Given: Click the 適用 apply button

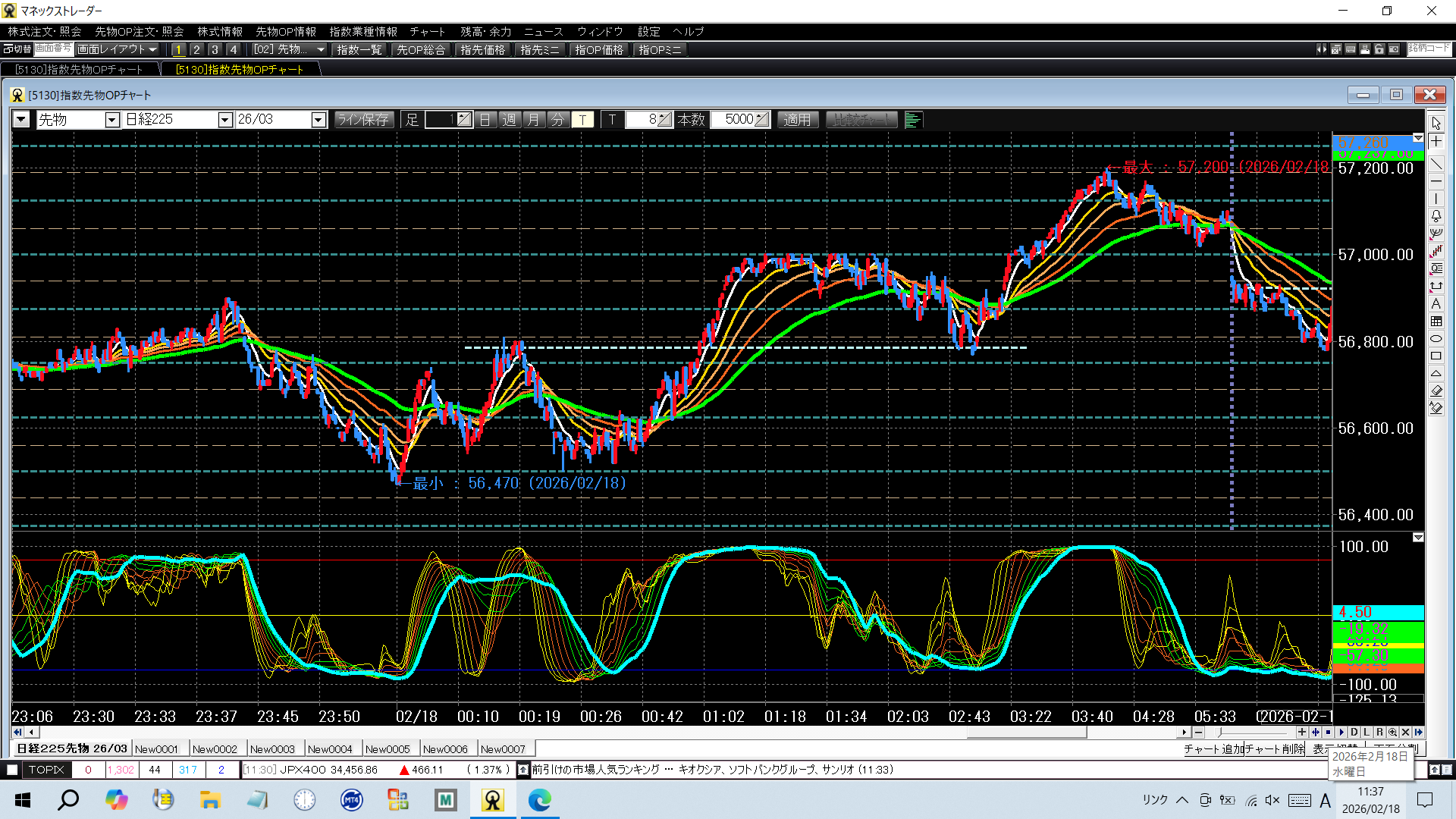Looking at the screenshot, I should (x=796, y=120).
